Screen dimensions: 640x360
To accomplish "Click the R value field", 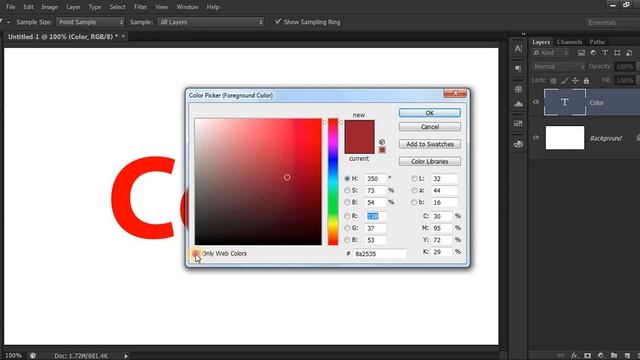I will pos(375,216).
